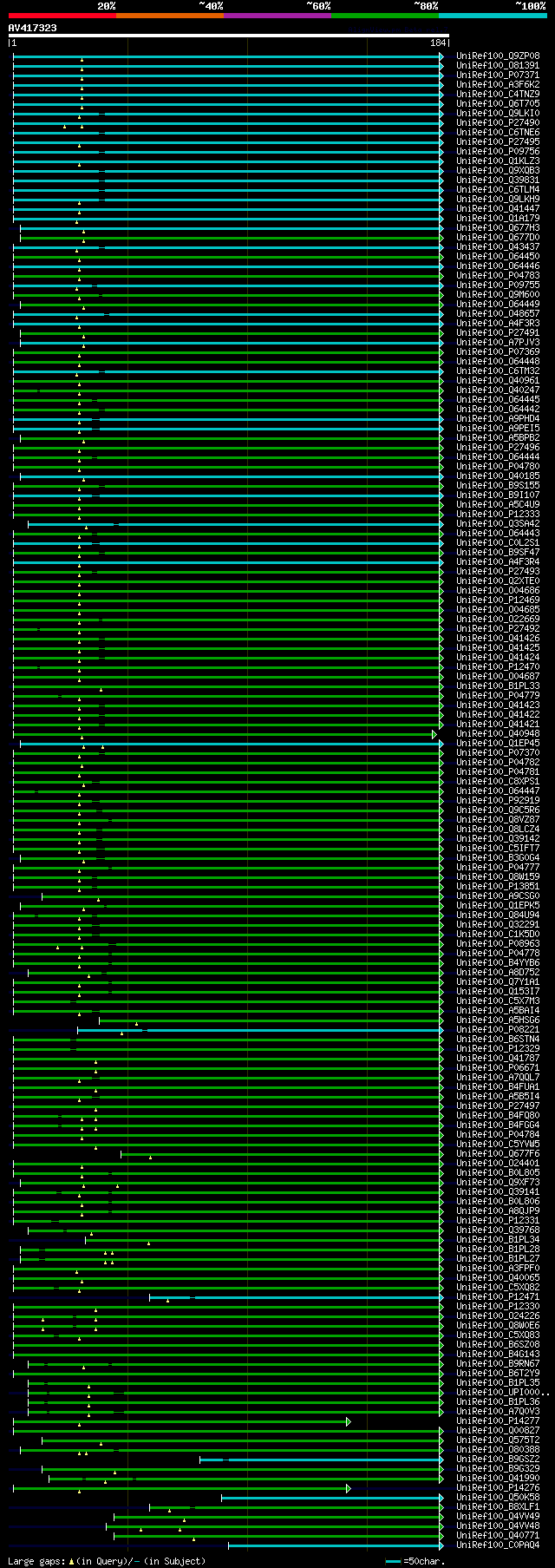The width and height of the screenshot is (555, 1568).
Task: Open the UniRef100_Q9ZP08 hit label
Action: [498, 56]
